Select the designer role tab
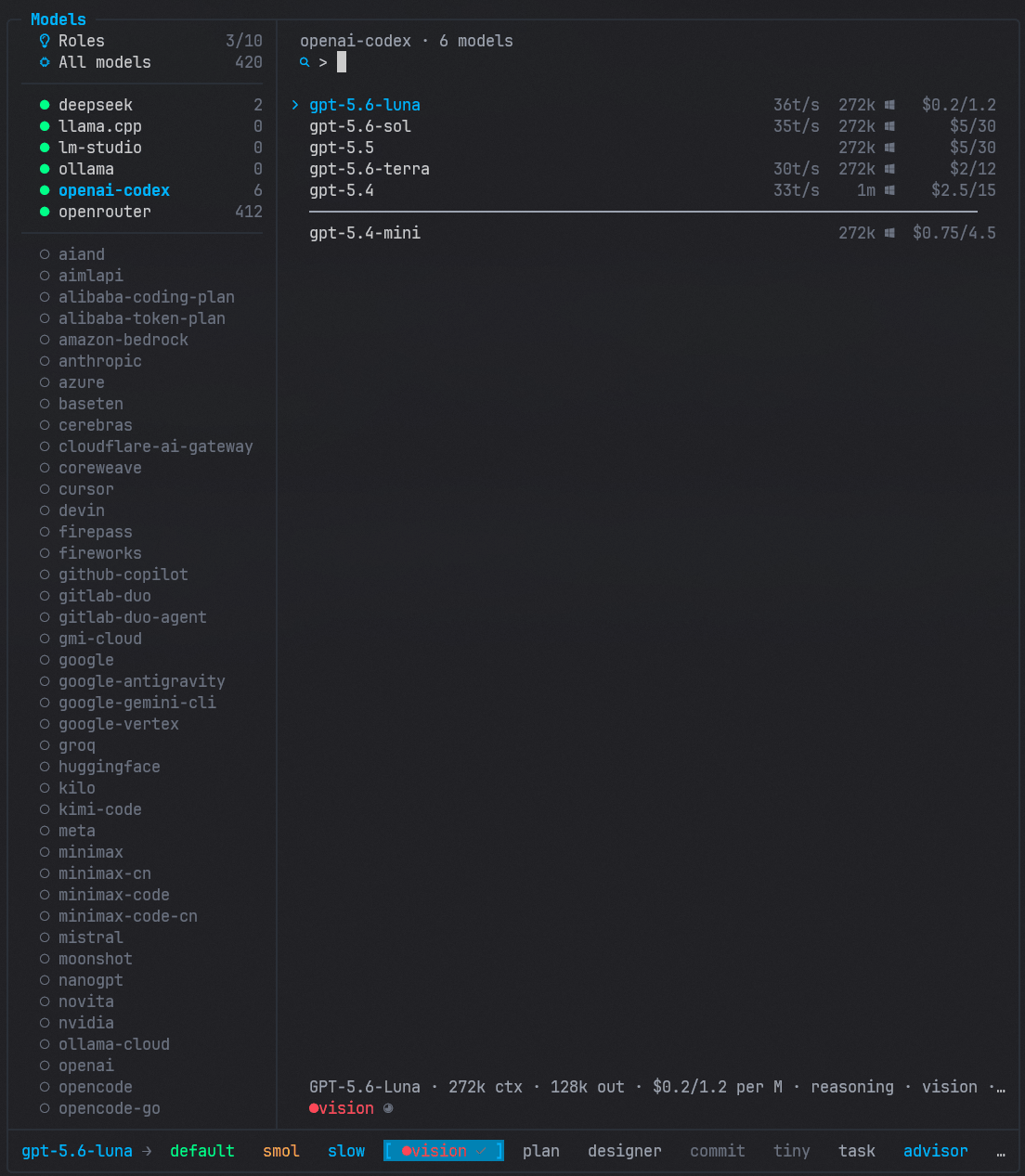Image resolution: width=1025 pixels, height=1176 pixels. (x=625, y=1151)
